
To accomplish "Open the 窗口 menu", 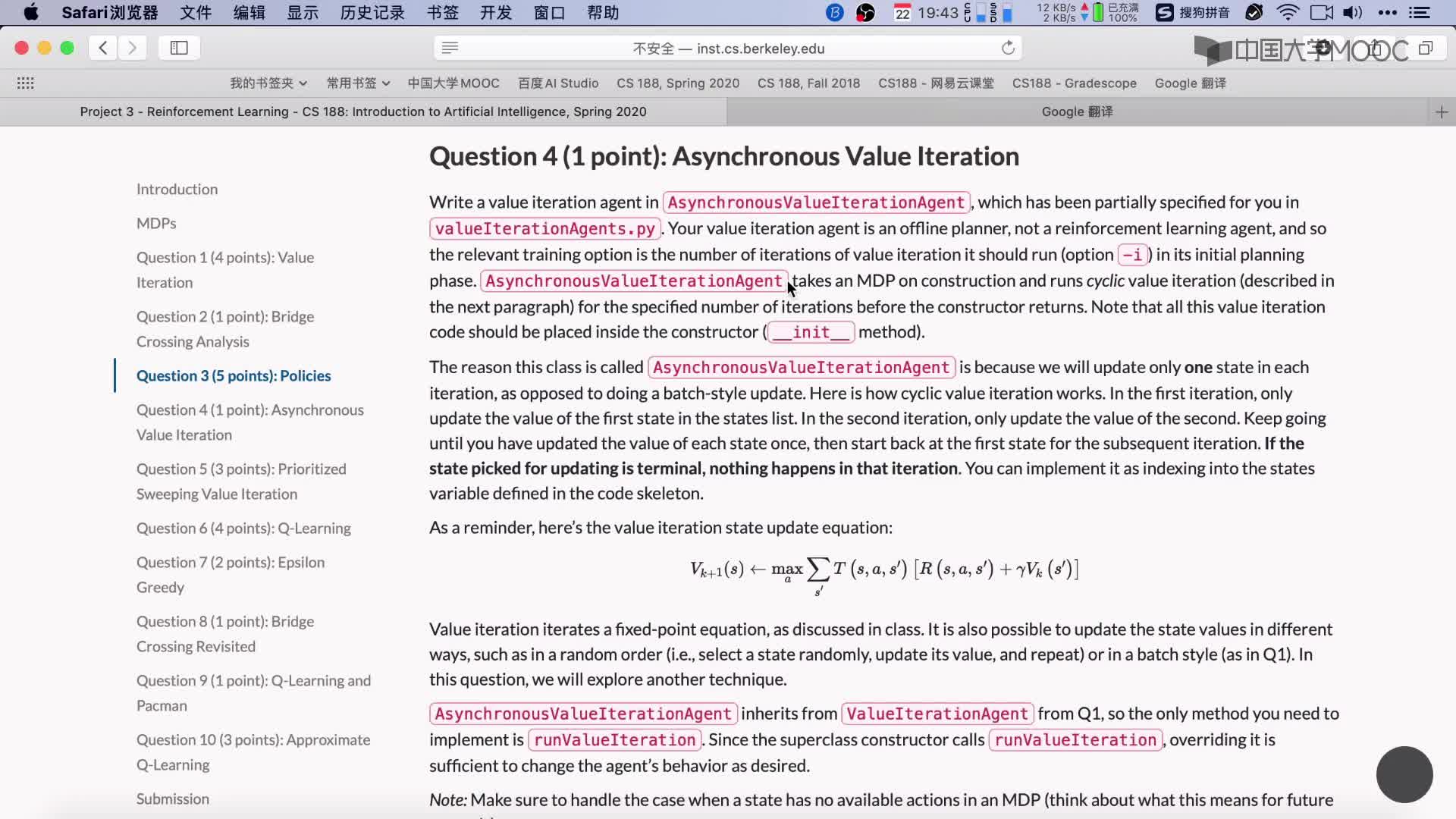I will pyautogui.click(x=550, y=12).
